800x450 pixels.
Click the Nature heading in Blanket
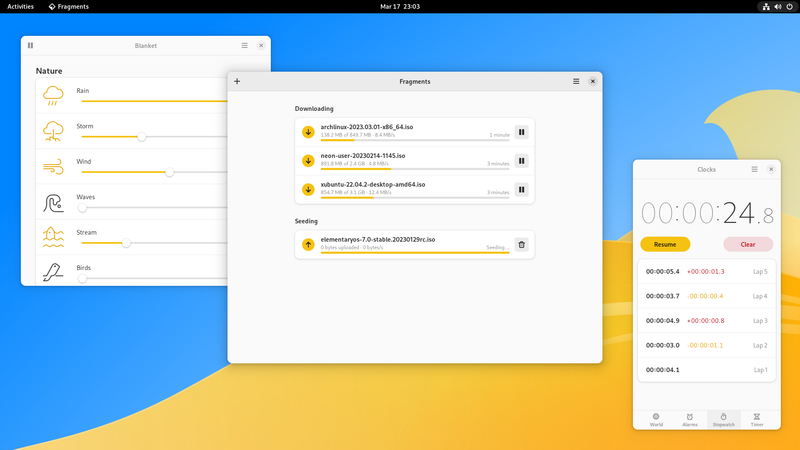(49, 71)
